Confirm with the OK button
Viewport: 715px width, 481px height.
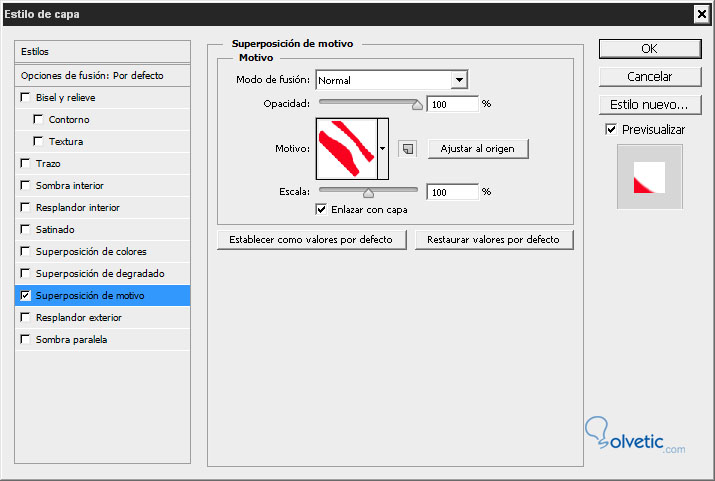point(650,49)
